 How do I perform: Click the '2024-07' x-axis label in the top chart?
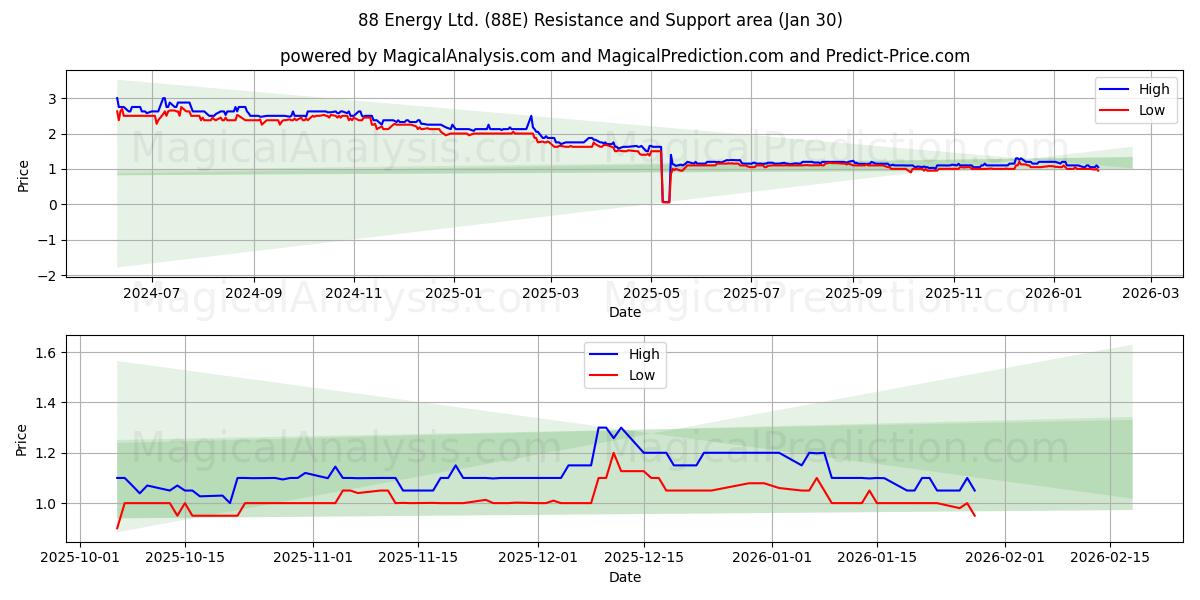click(152, 294)
